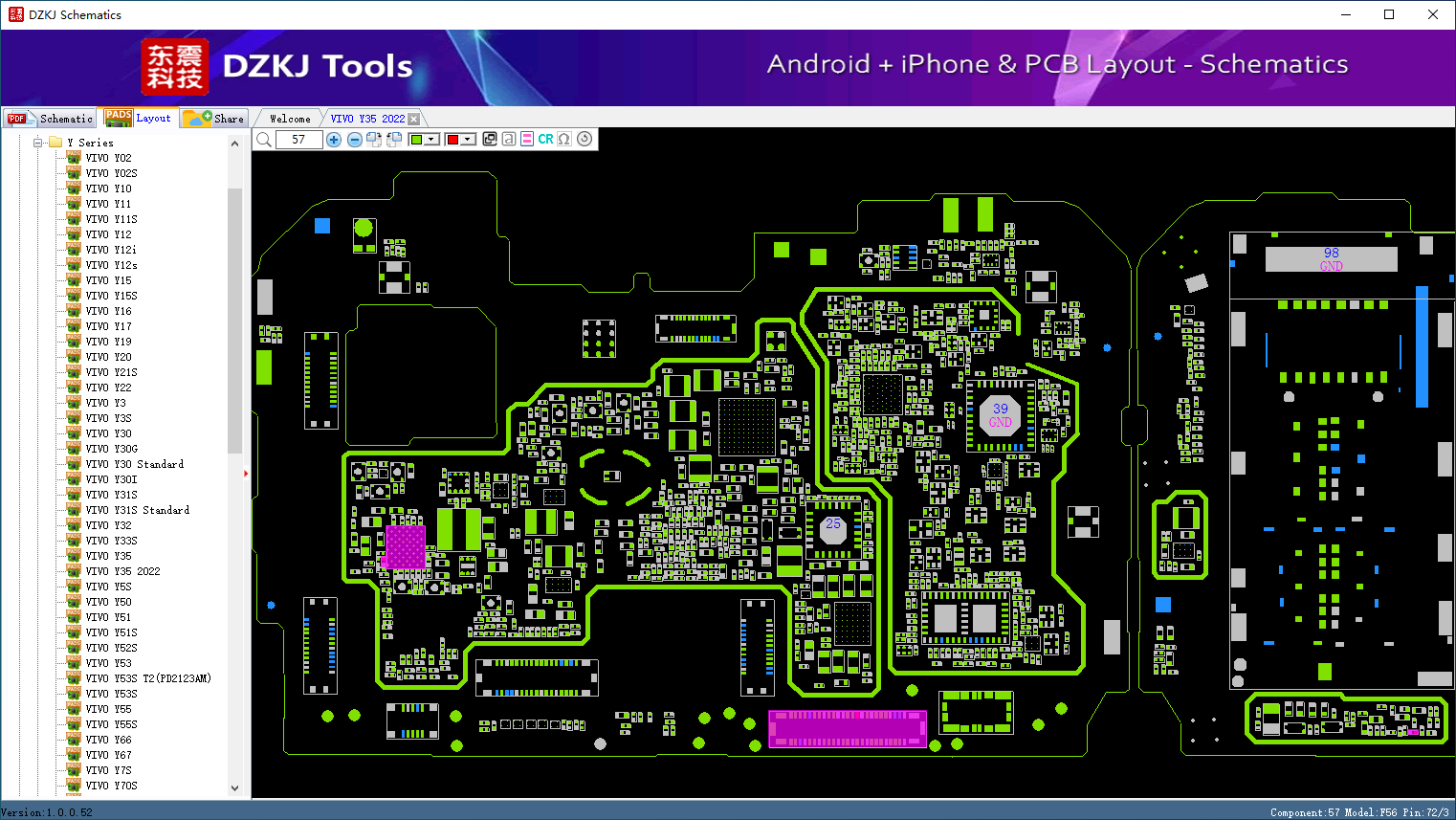Toggle the cyan CR toolbar button

click(545, 139)
